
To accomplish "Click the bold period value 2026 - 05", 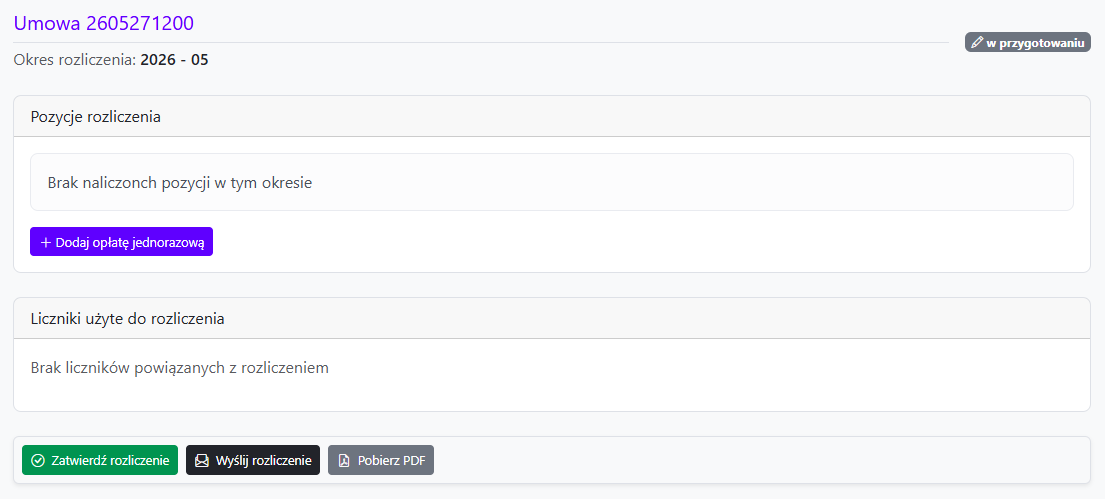I will (174, 60).
